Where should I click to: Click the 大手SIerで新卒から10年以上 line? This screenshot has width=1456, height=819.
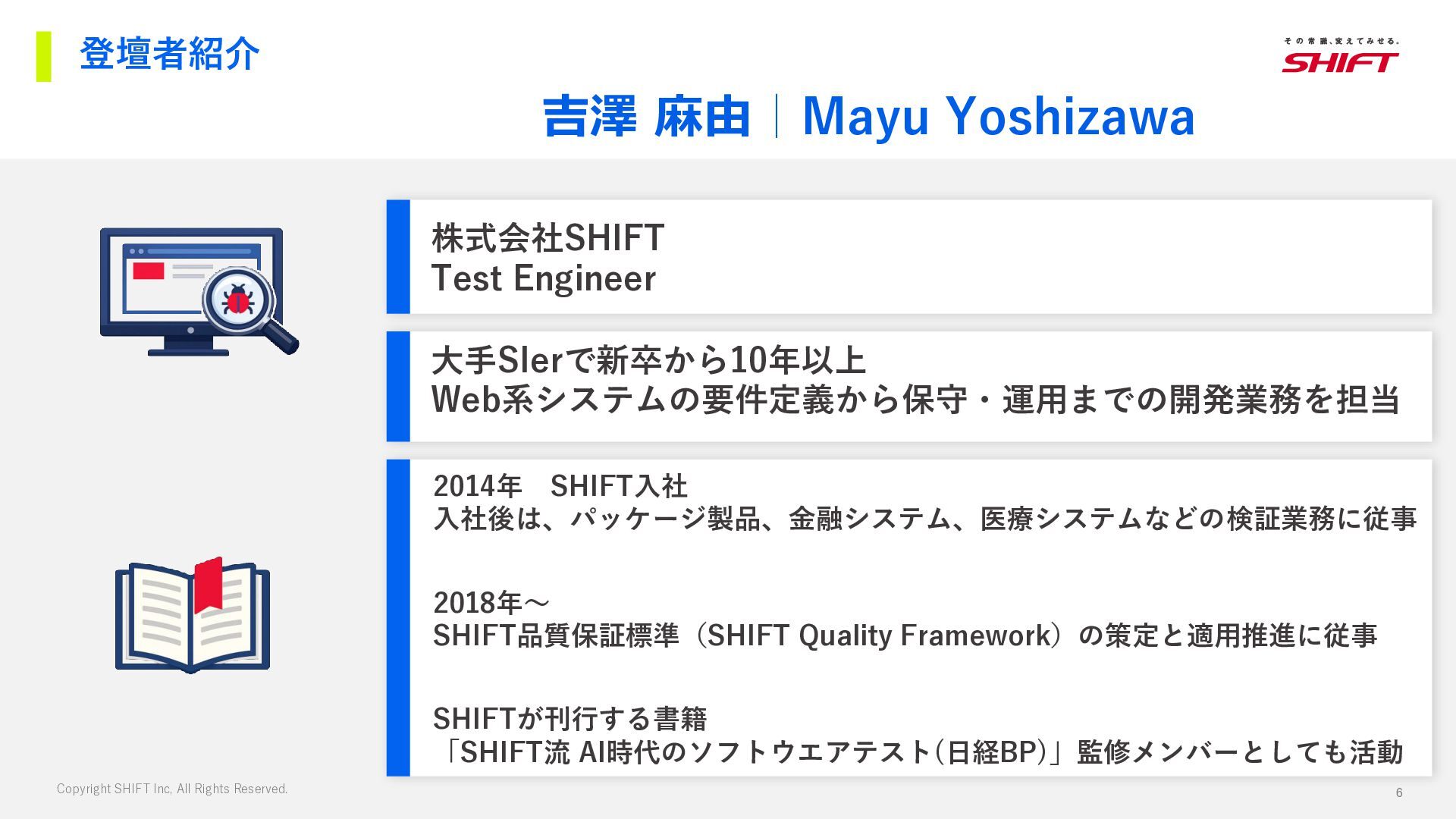[x=648, y=360]
